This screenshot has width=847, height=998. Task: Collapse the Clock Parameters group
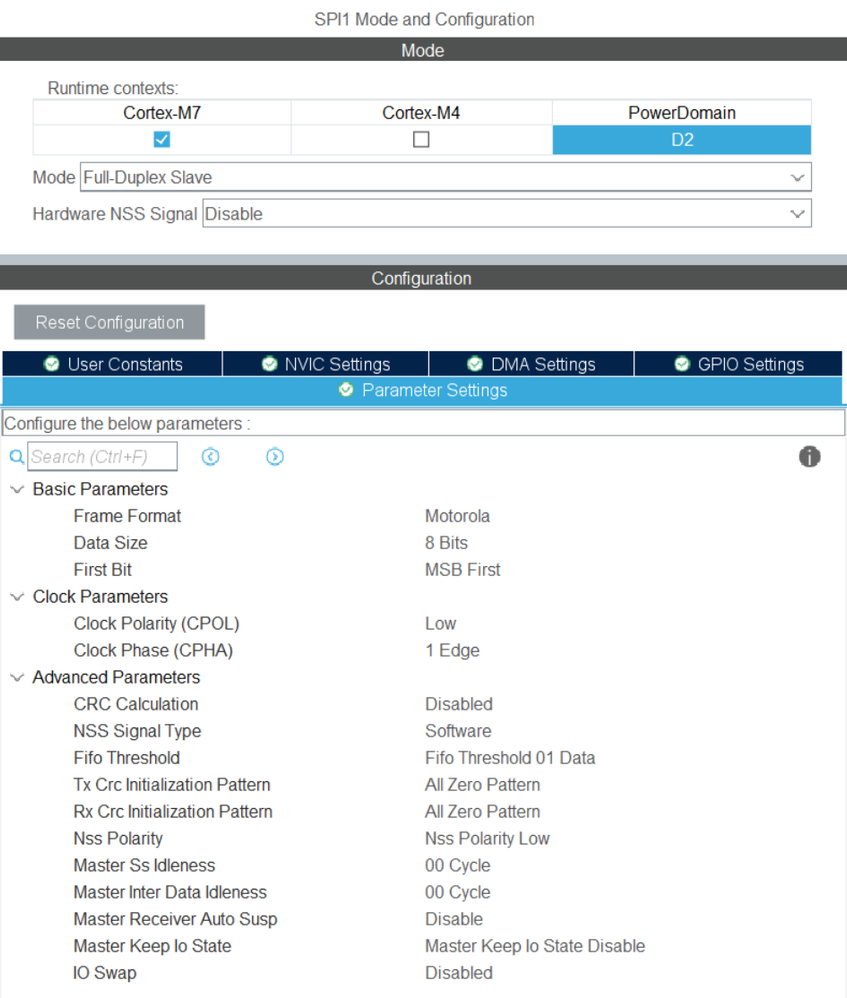coord(18,597)
